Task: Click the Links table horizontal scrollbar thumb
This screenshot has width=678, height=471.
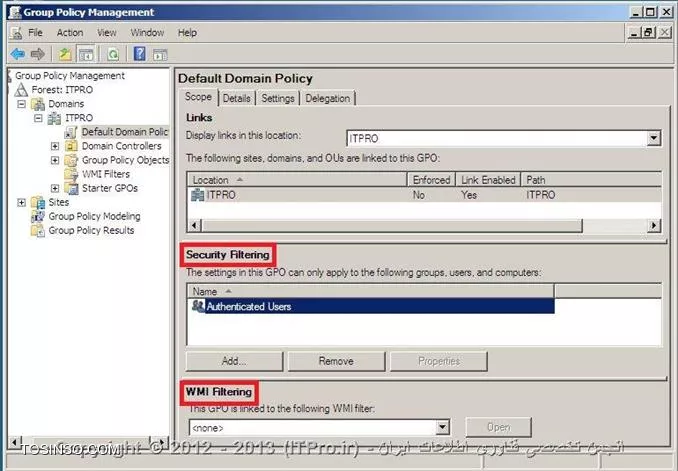Action: [x=392, y=225]
